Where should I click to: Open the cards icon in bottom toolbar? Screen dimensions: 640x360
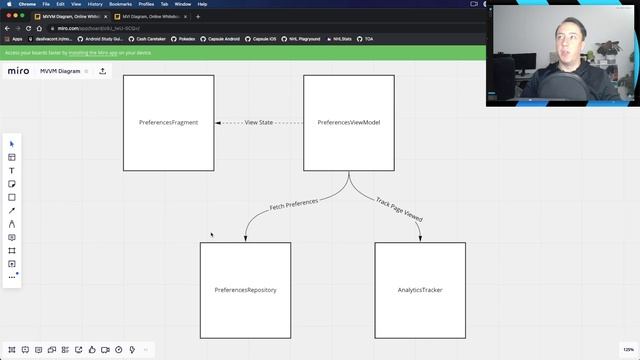coord(52,350)
